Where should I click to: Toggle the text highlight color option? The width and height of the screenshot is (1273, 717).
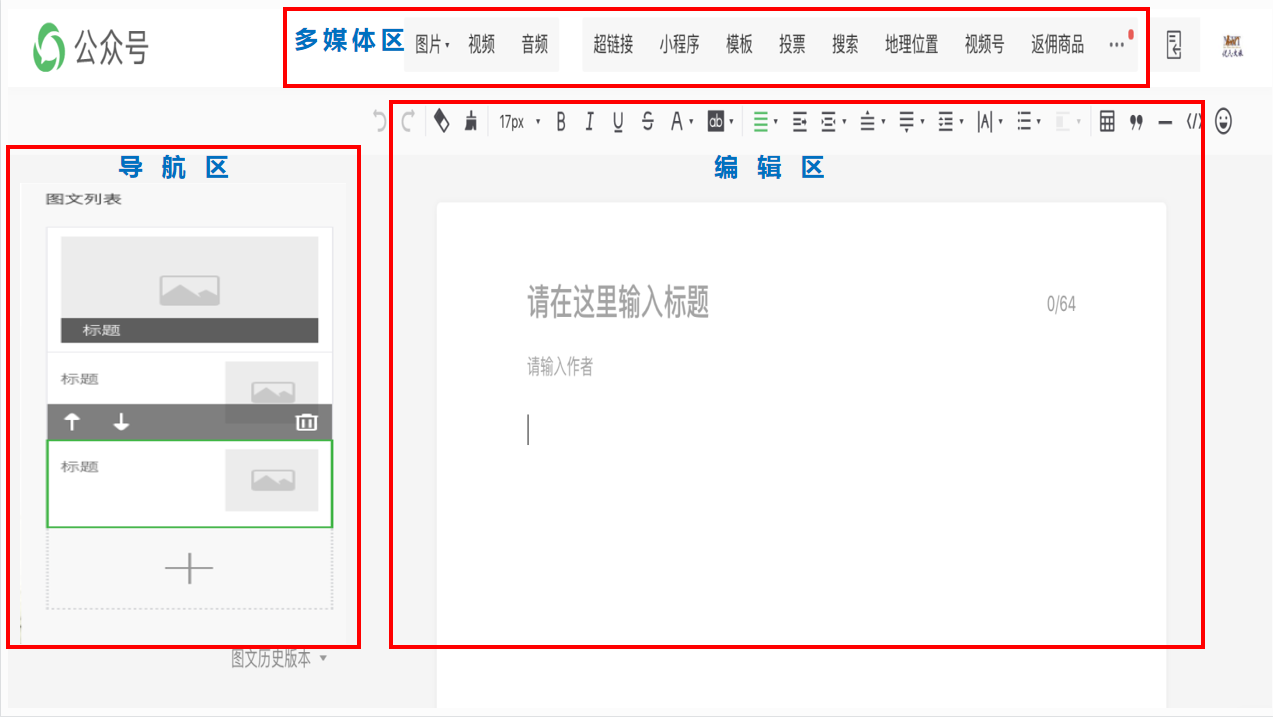click(x=716, y=120)
